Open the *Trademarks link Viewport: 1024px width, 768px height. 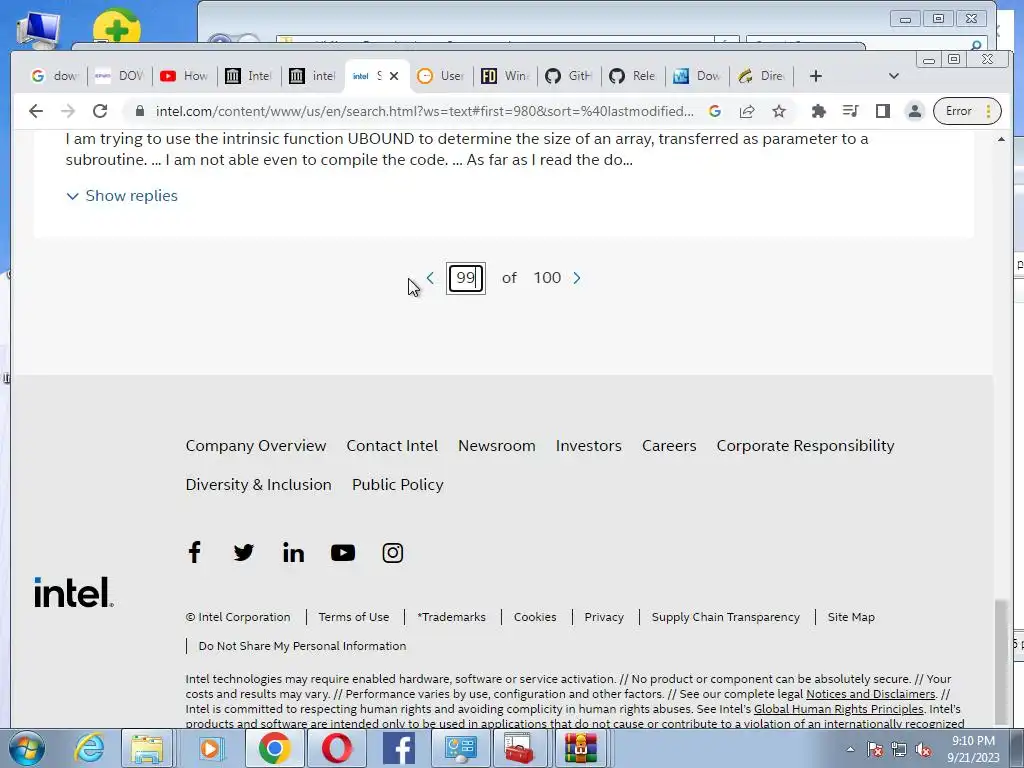pos(451,617)
